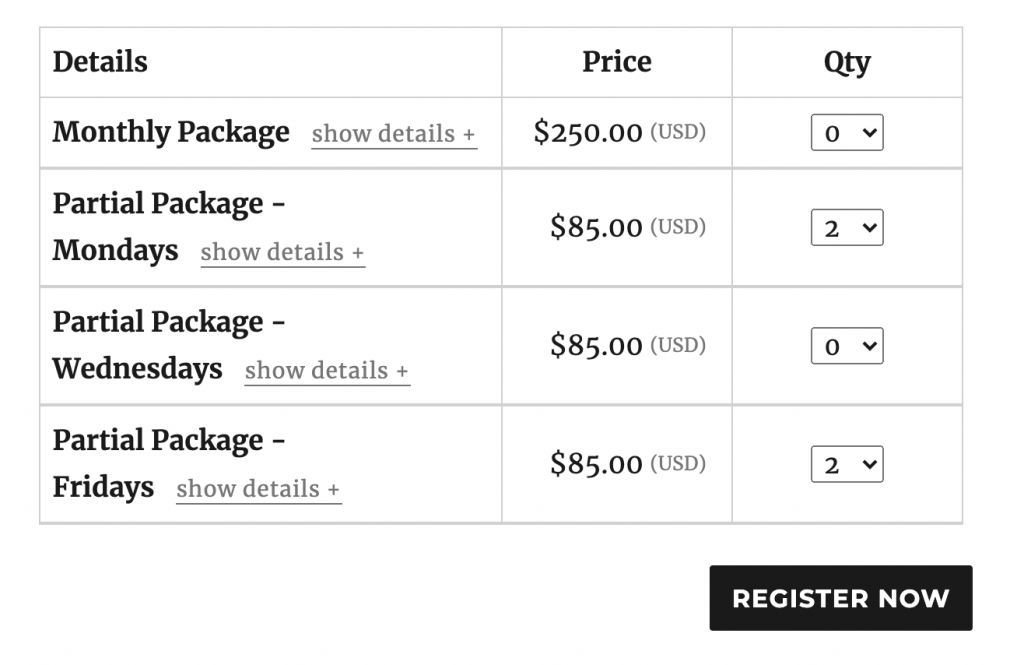Click the $85.00 price for Fridays package

(x=596, y=464)
